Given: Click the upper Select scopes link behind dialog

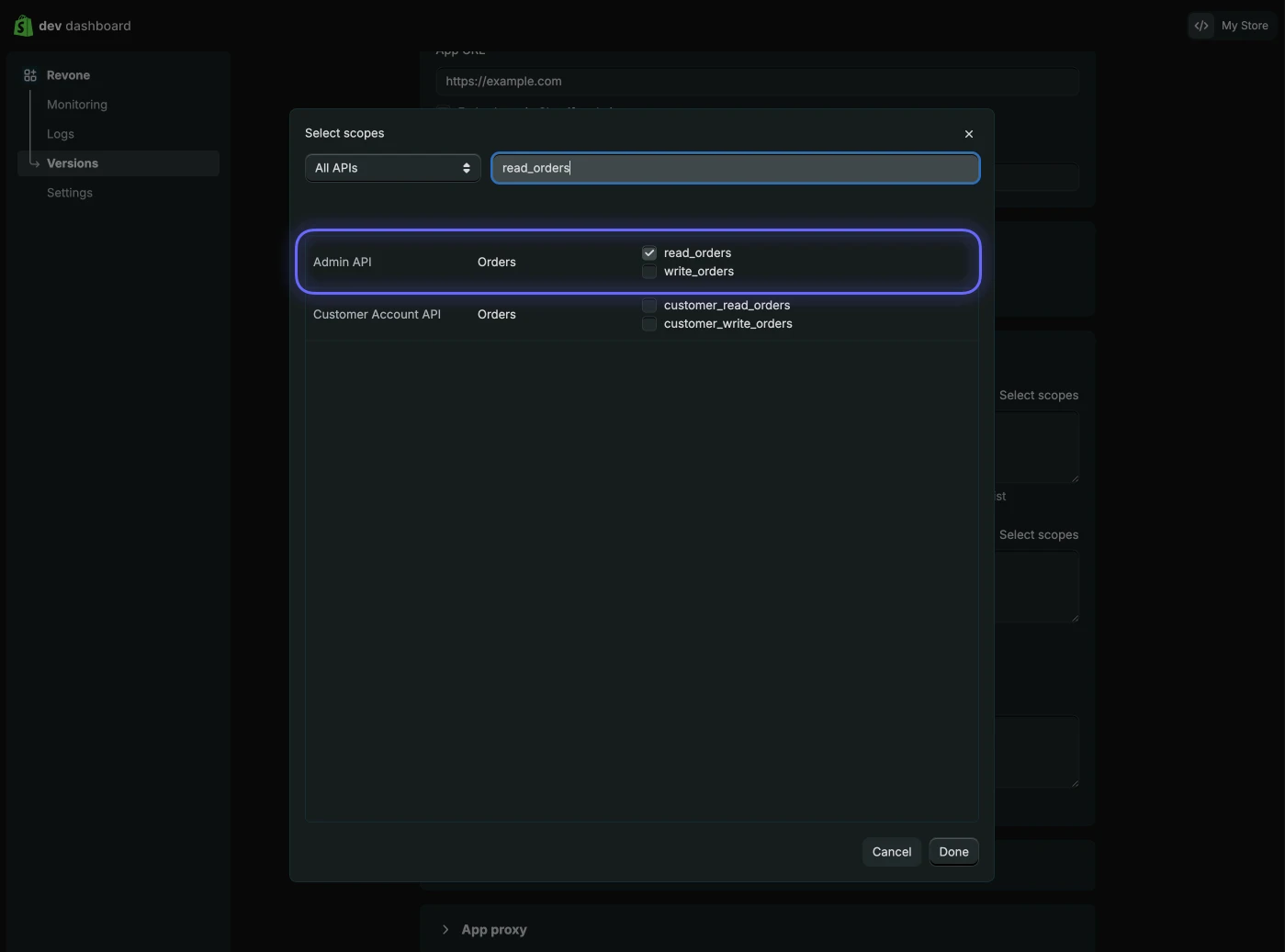Looking at the screenshot, I should [1039, 395].
